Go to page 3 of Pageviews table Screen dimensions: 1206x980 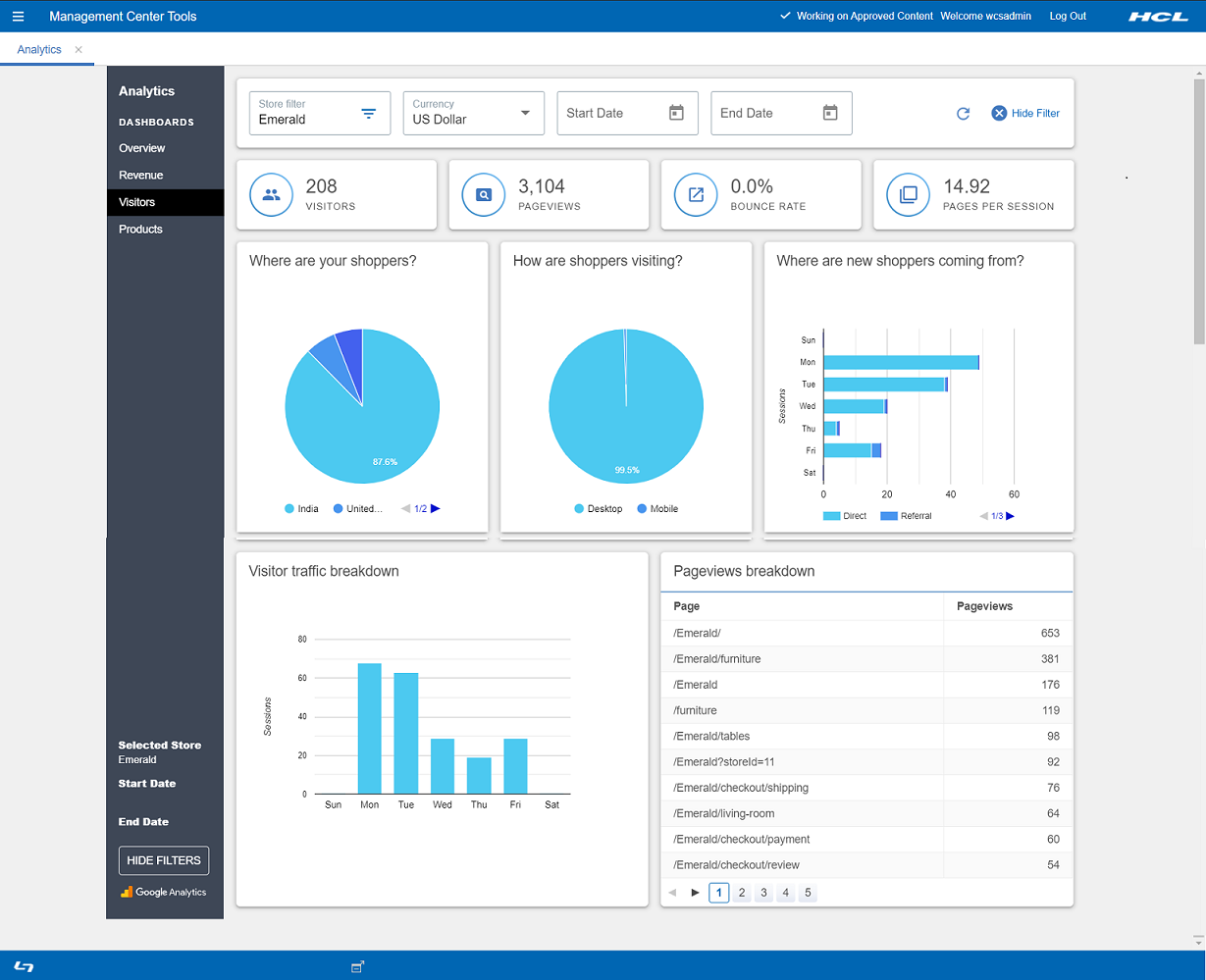(x=763, y=893)
